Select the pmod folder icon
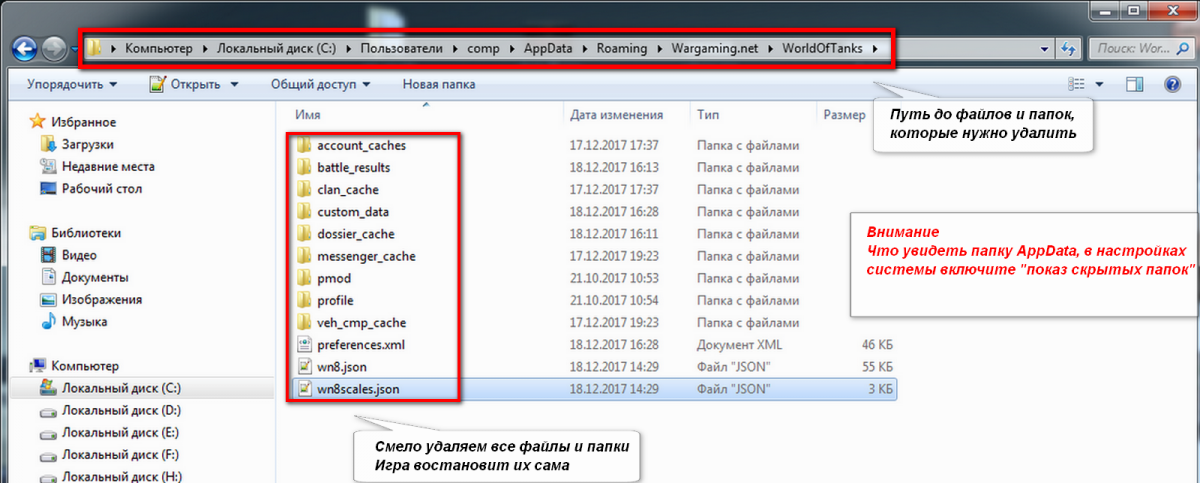 click(305, 278)
